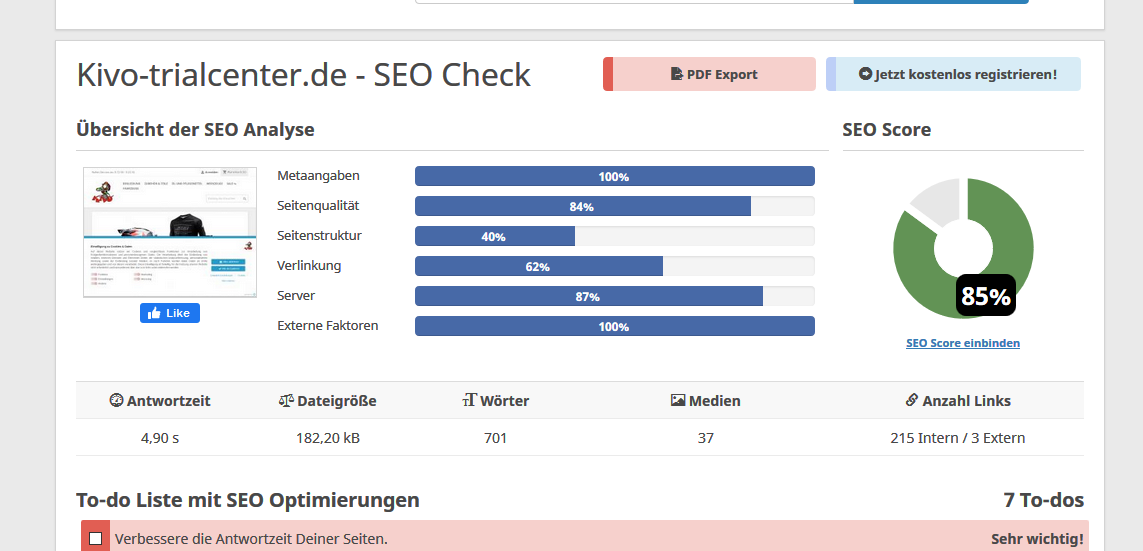Click the Seitenqualität category label
The image size is (1143, 551).
click(318, 206)
